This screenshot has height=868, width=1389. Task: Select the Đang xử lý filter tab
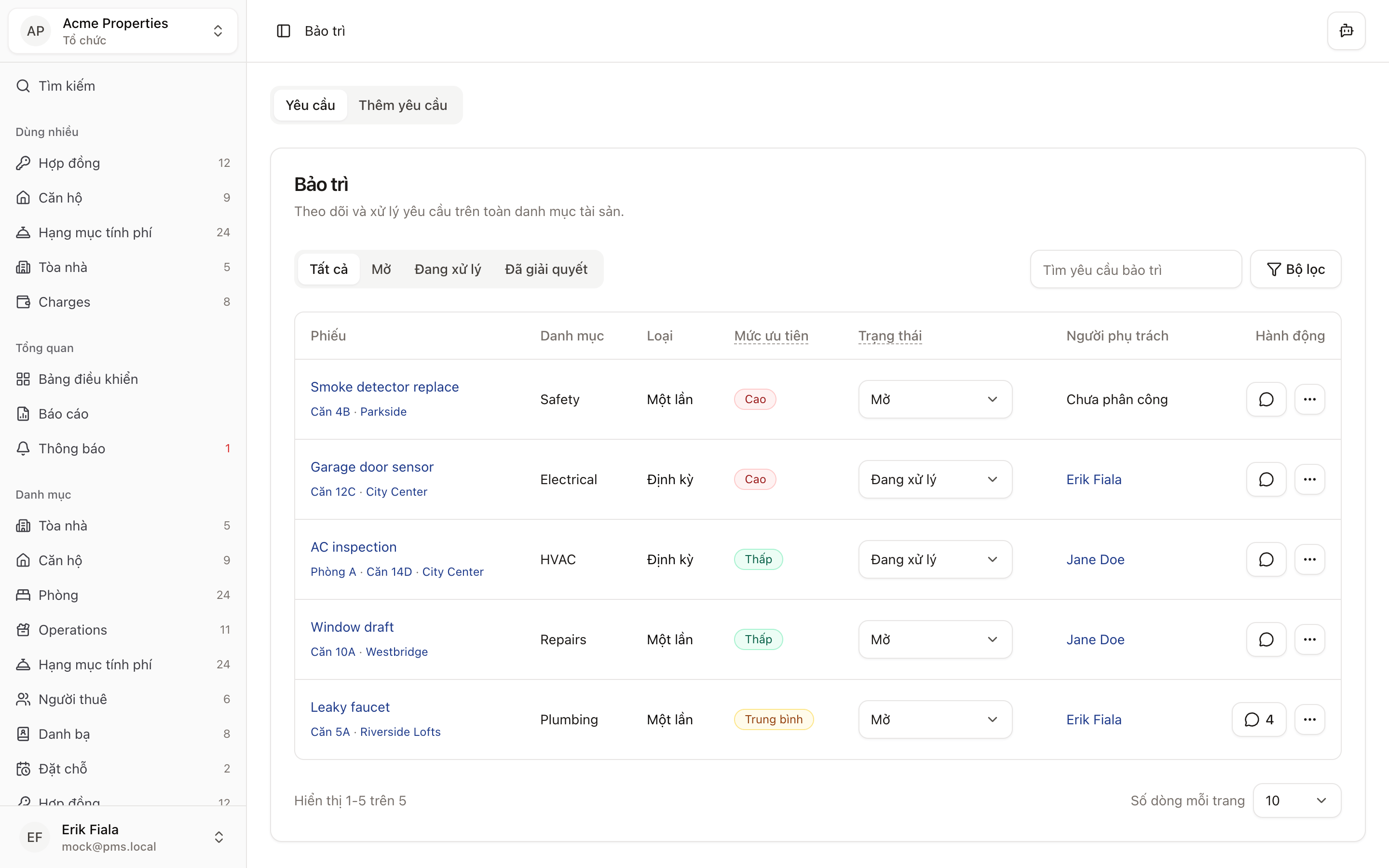coord(447,269)
